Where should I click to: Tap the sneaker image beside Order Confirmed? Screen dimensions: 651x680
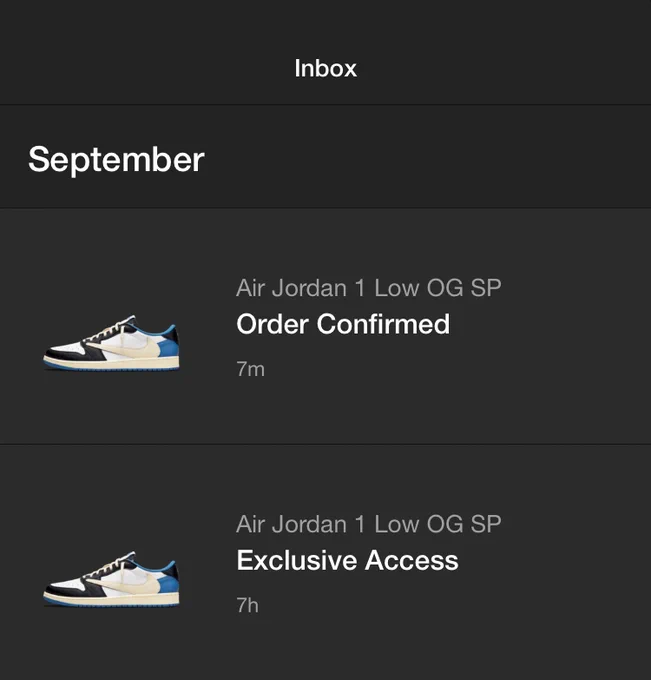[111, 343]
